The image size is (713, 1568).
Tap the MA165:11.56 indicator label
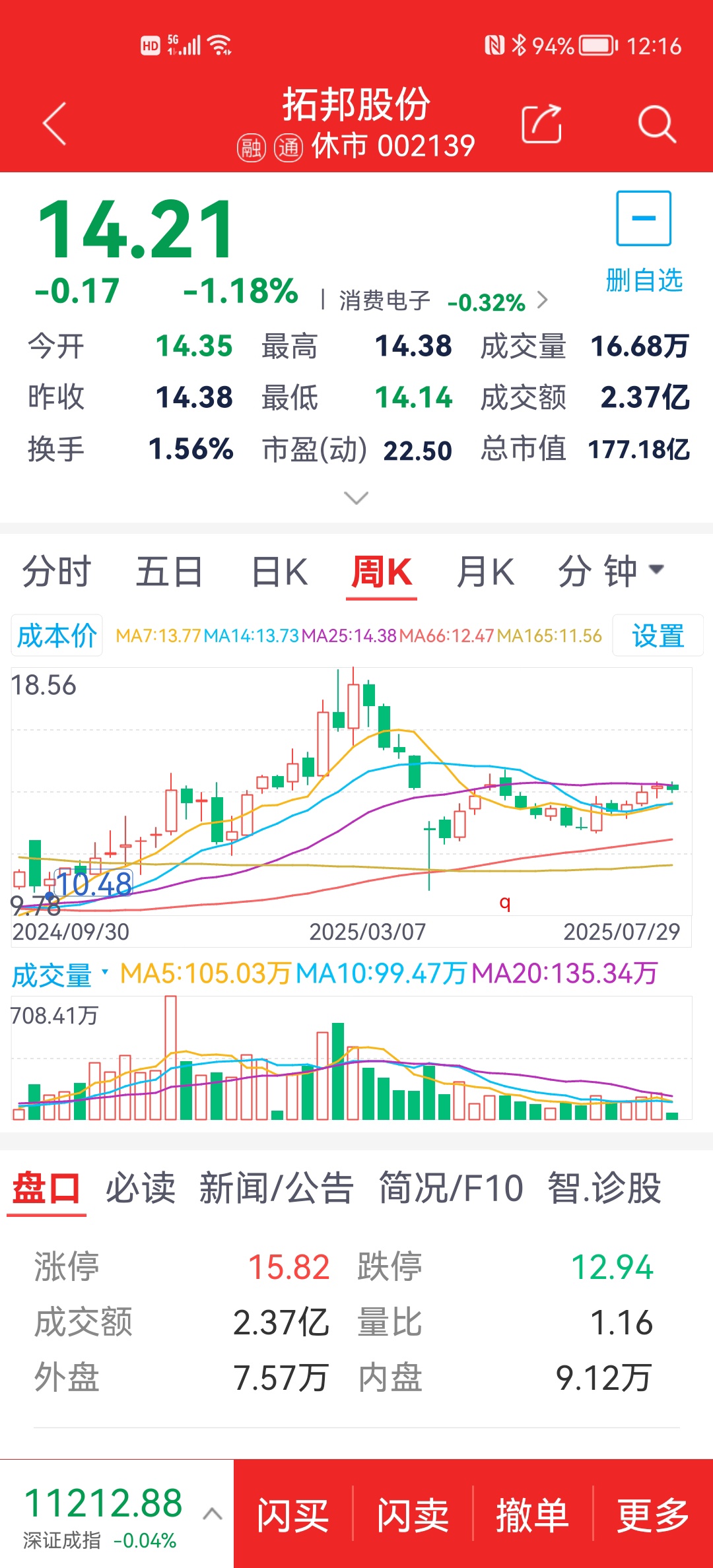coord(549,636)
